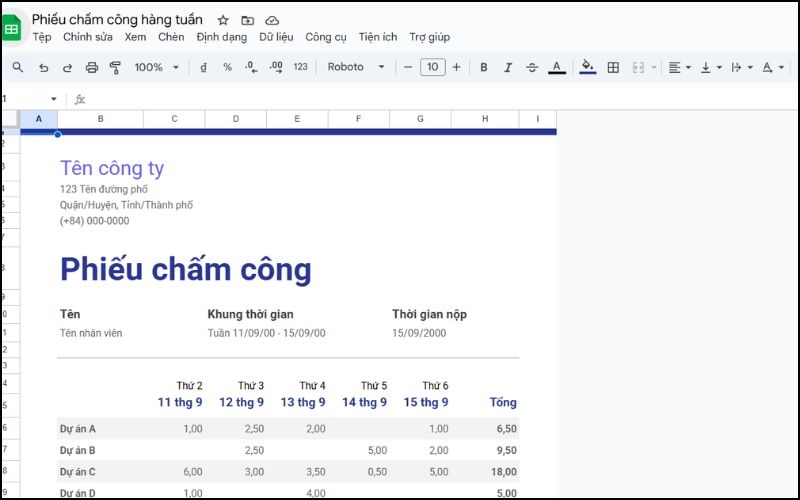Screen dimensions: 800x500
Task: Click the Phiếu chấm công heading
Action: pos(186,269)
